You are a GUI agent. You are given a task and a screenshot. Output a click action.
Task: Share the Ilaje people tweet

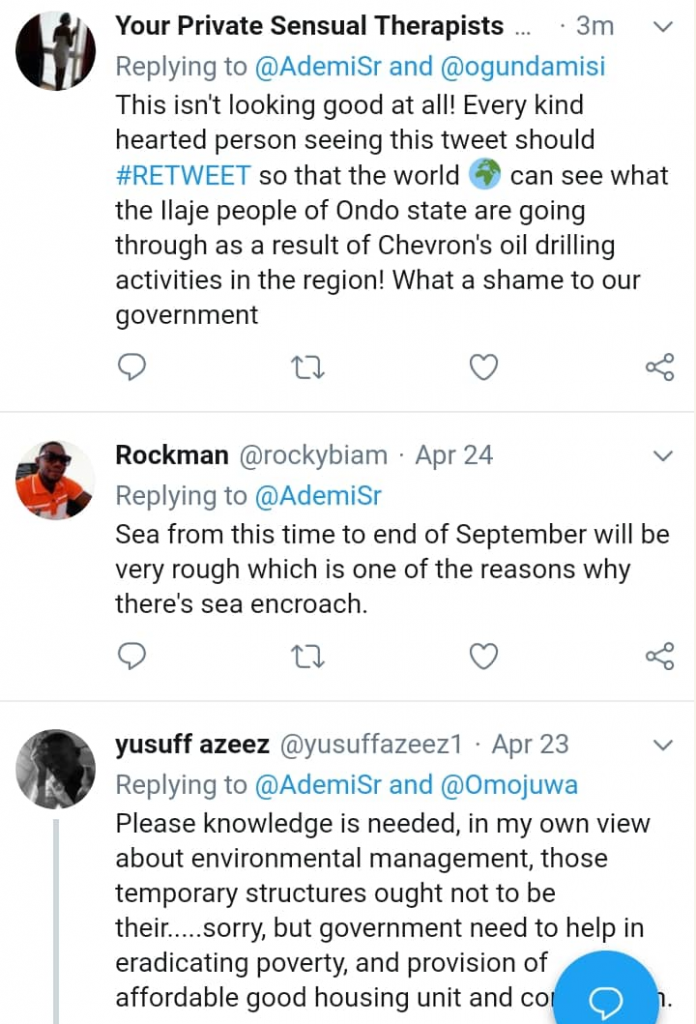(660, 368)
